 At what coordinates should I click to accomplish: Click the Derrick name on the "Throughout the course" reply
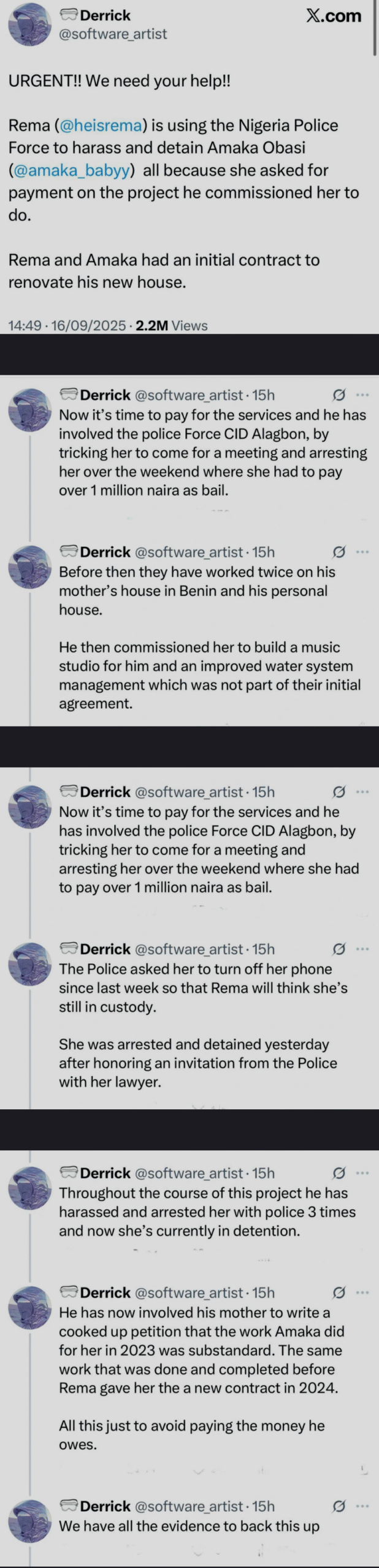105,1173
